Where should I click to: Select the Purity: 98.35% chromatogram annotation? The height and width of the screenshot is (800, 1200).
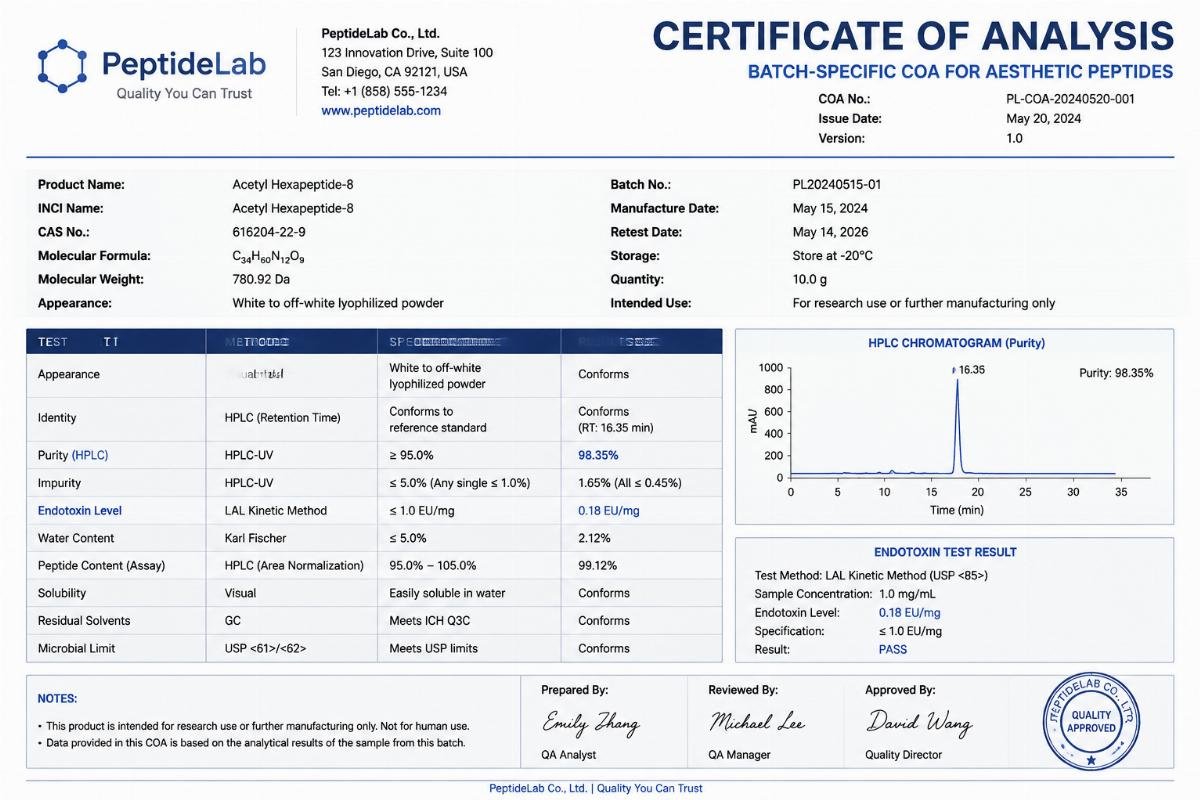point(1116,373)
